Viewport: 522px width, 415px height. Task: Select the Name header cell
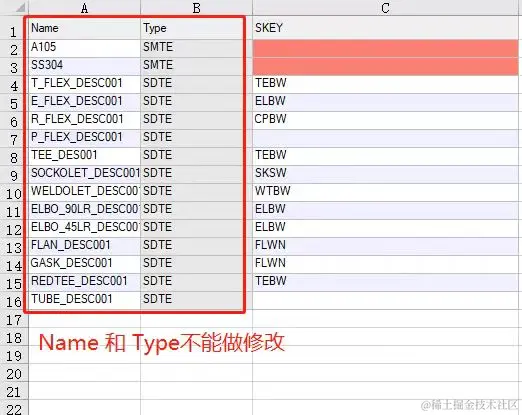(x=85, y=28)
